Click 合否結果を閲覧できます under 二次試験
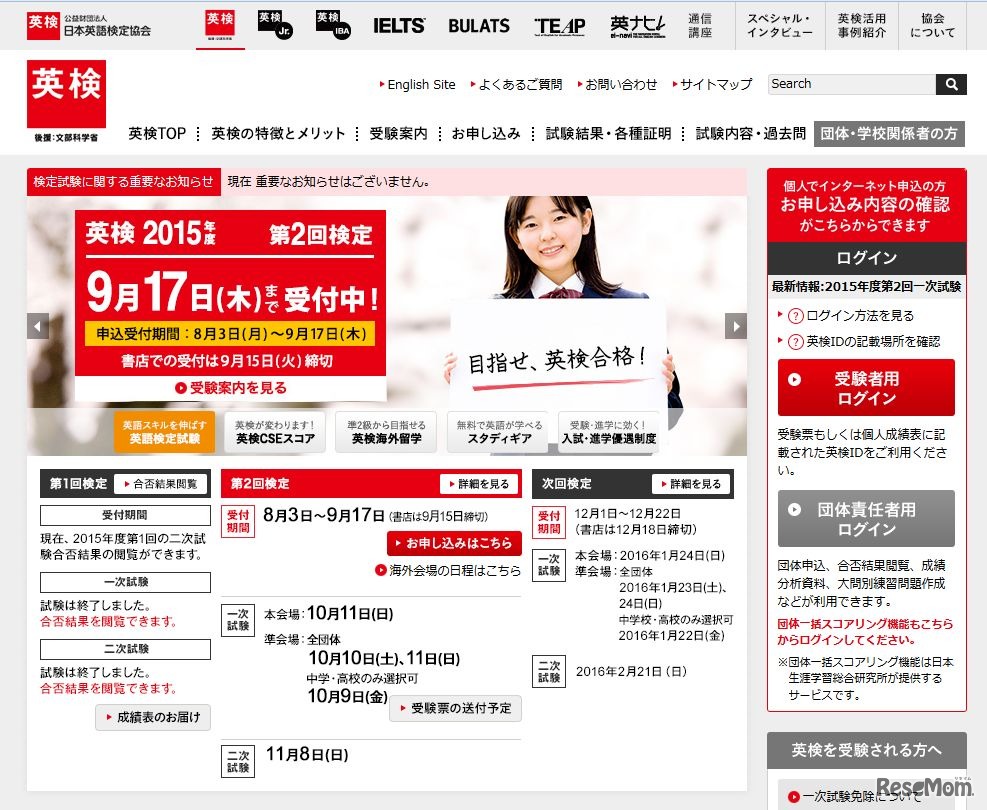 click(x=108, y=689)
